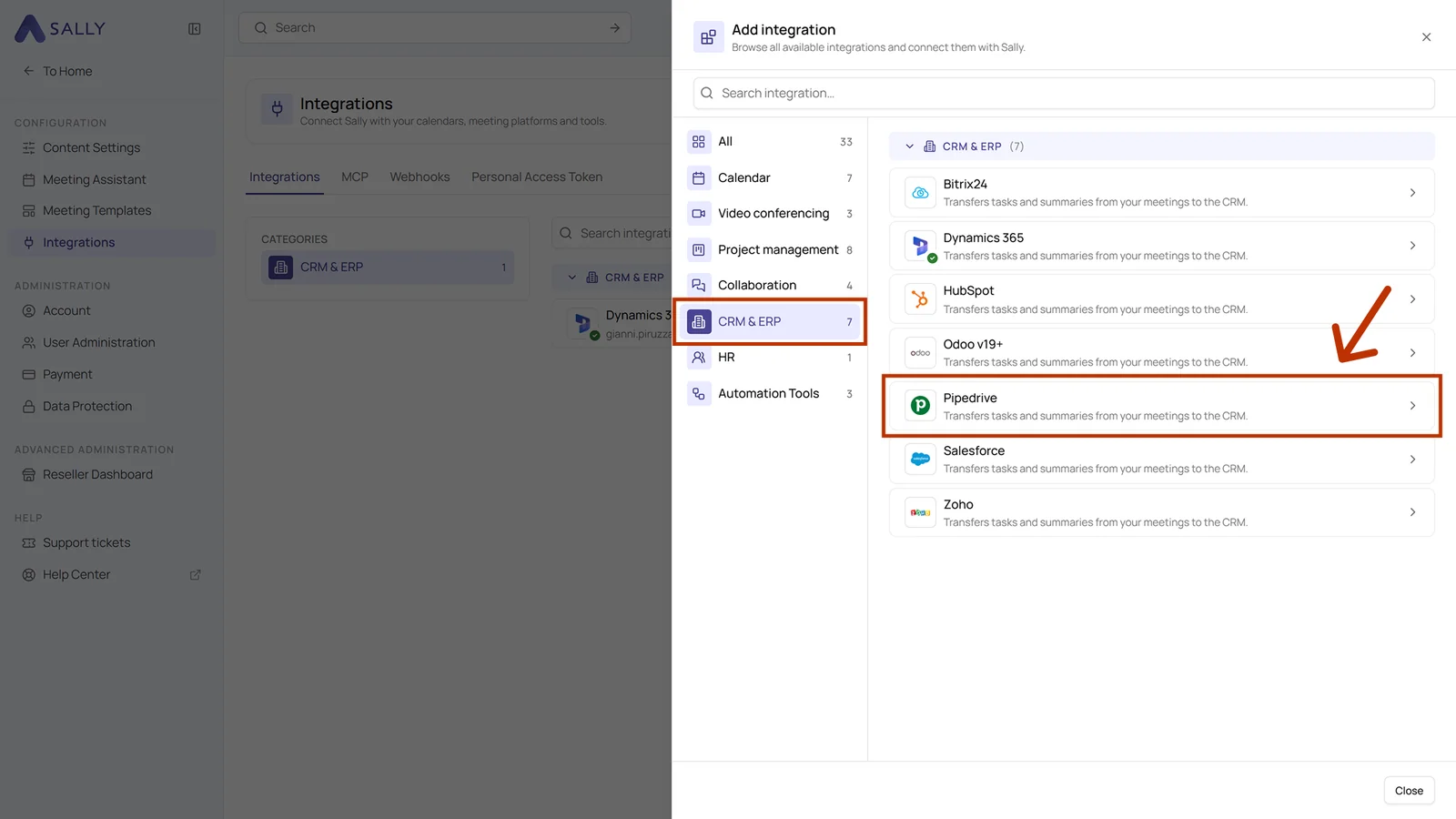Click the Bitrix24 logo icon

tap(920, 193)
